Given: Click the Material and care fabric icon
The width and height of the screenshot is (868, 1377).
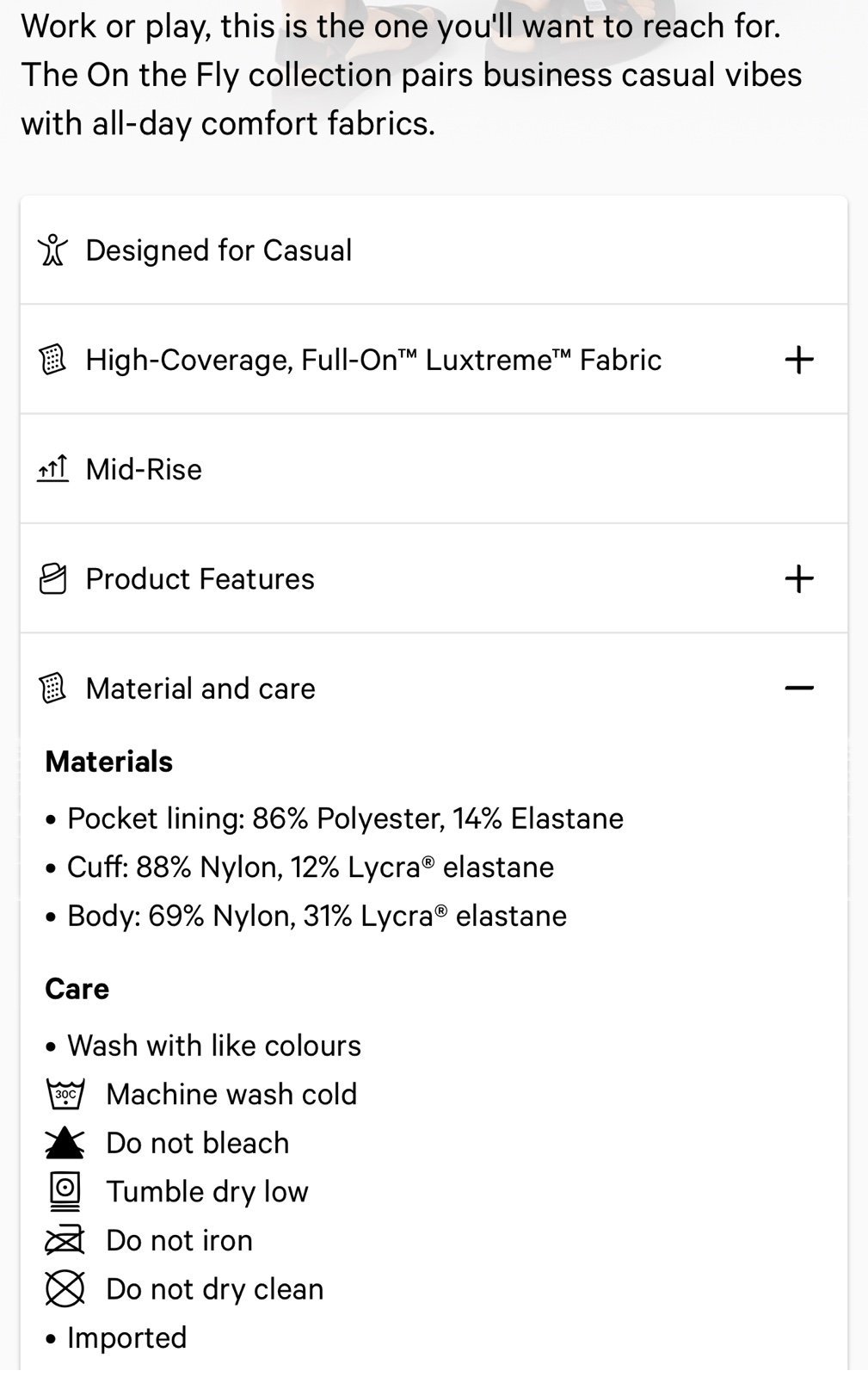Looking at the screenshot, I should [52, 688].
